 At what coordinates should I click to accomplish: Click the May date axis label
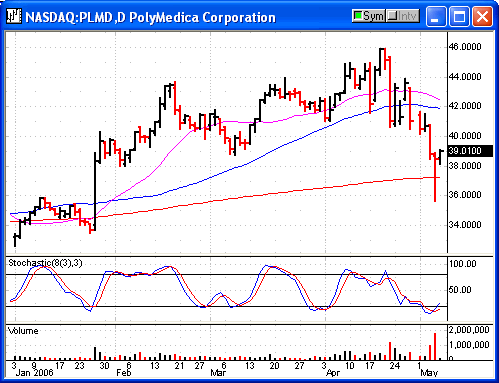click(x=429, y=373)
